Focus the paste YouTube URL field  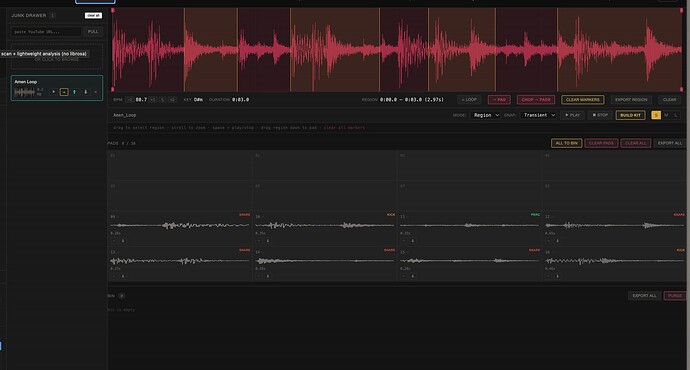tap(46, 32)
